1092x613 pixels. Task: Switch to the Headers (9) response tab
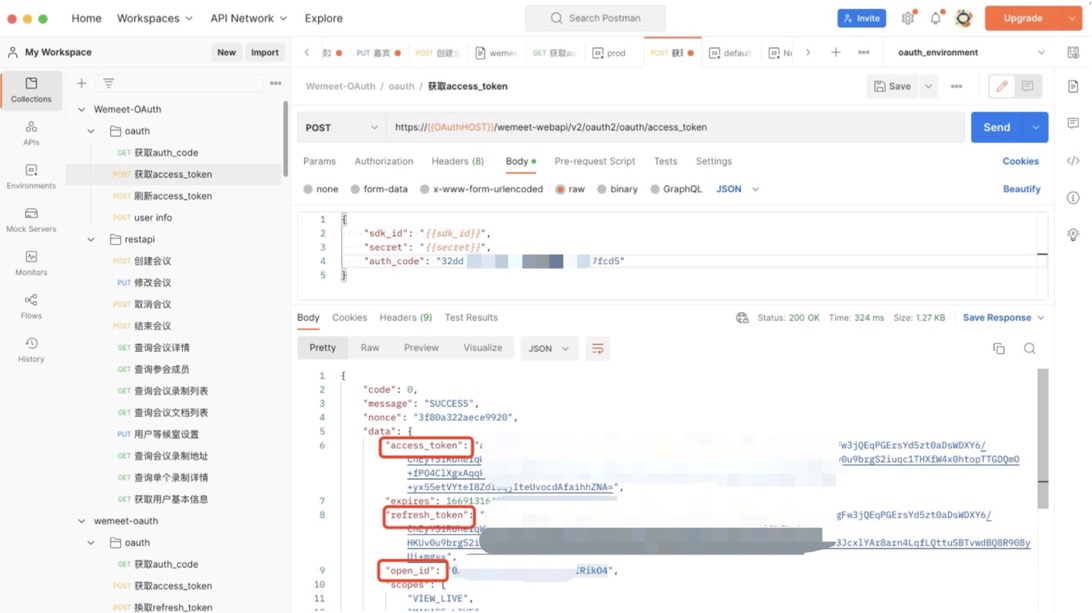click(405, 318)
